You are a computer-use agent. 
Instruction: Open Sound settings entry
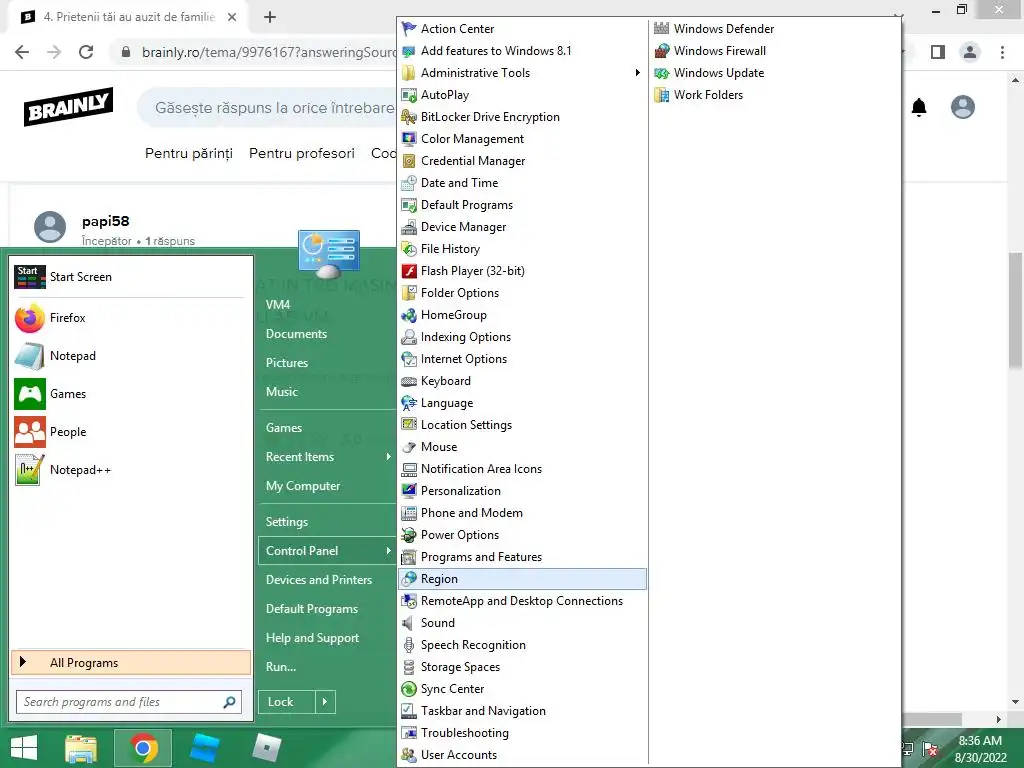(x=522, y=623)
